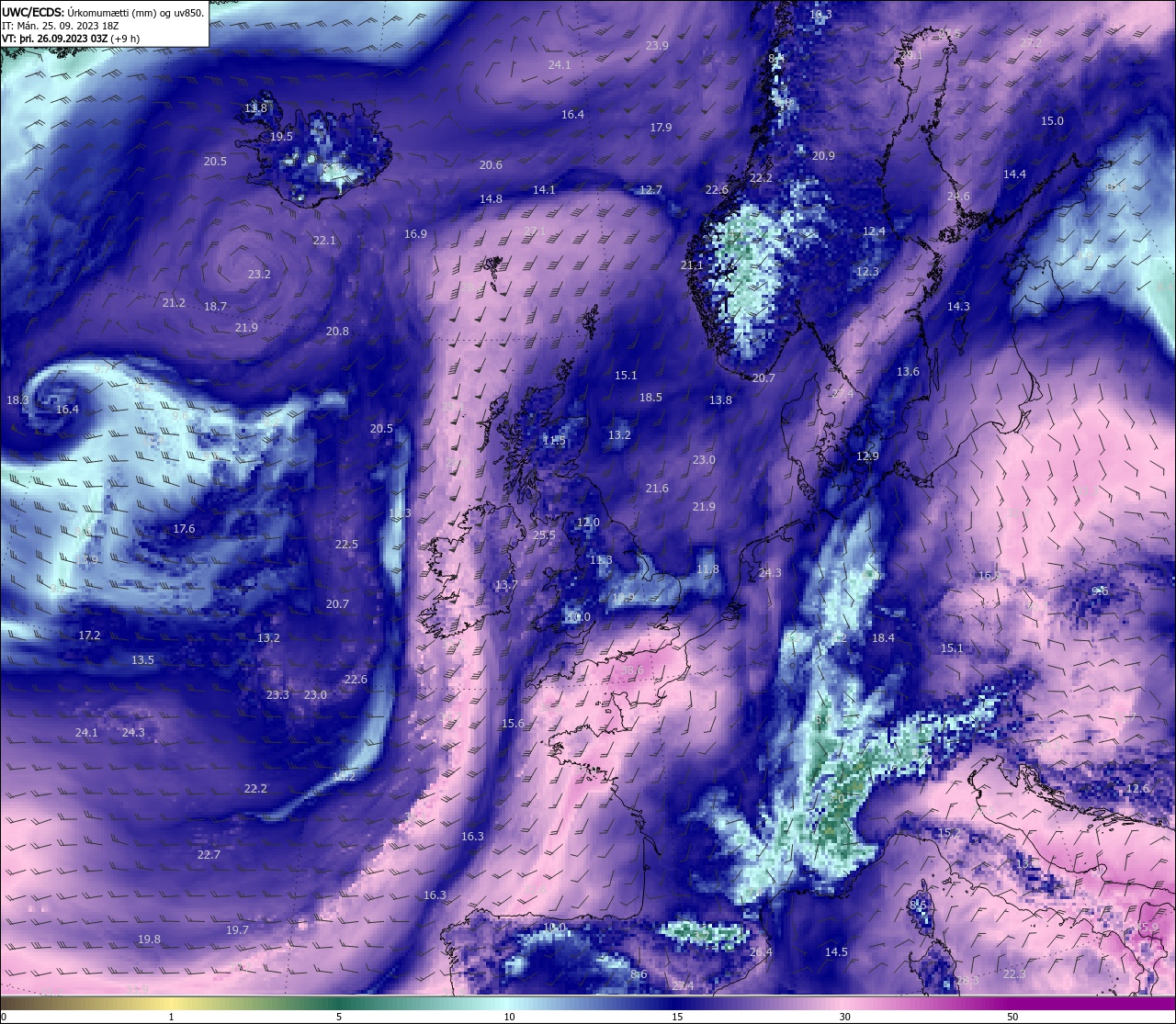Click the value 19.5 over Iceland
The width and height of the screenshot is (1176, 1024).
point(281,137)
